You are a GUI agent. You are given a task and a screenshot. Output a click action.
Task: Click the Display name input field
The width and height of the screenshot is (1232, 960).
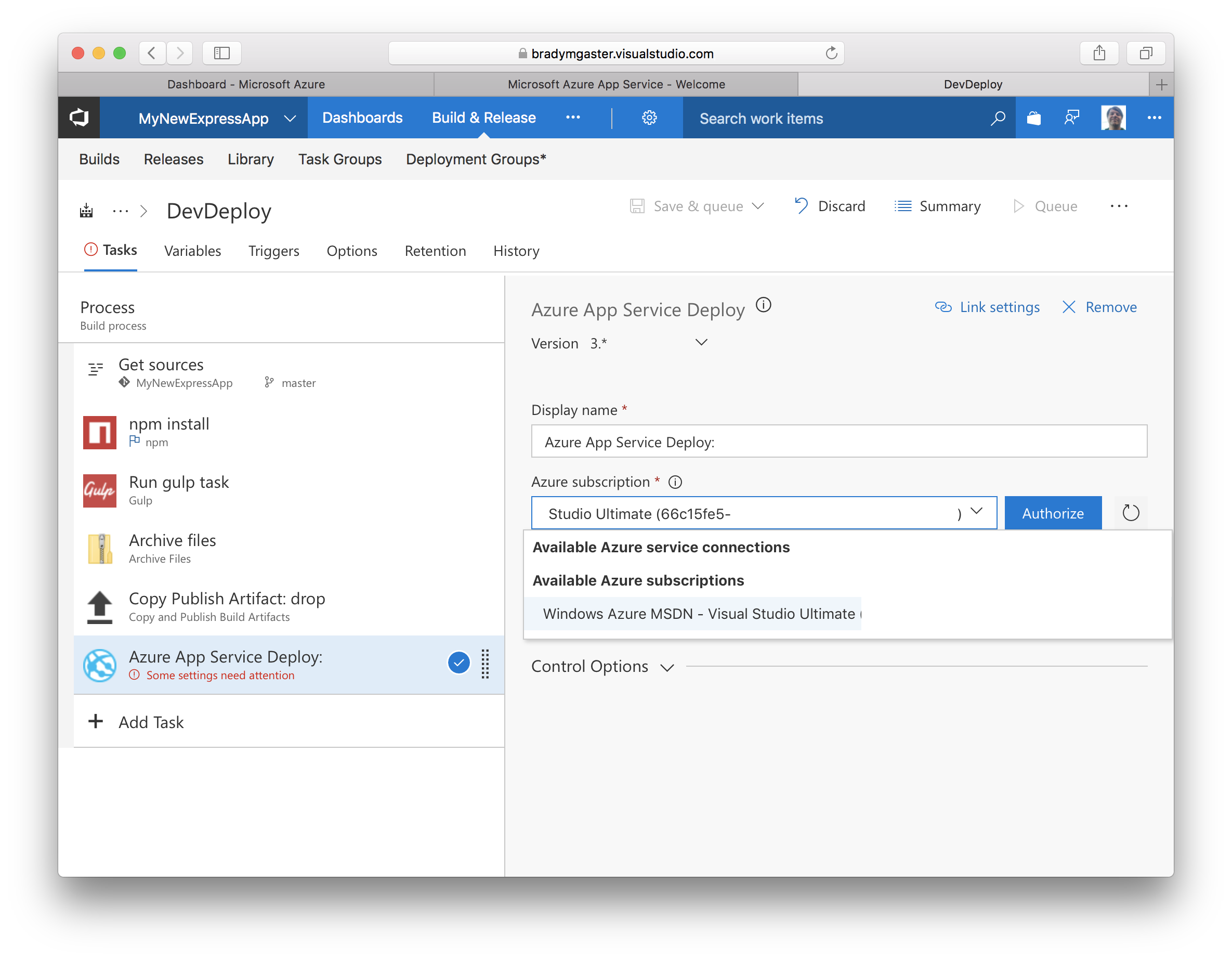[x=839, y=442]
